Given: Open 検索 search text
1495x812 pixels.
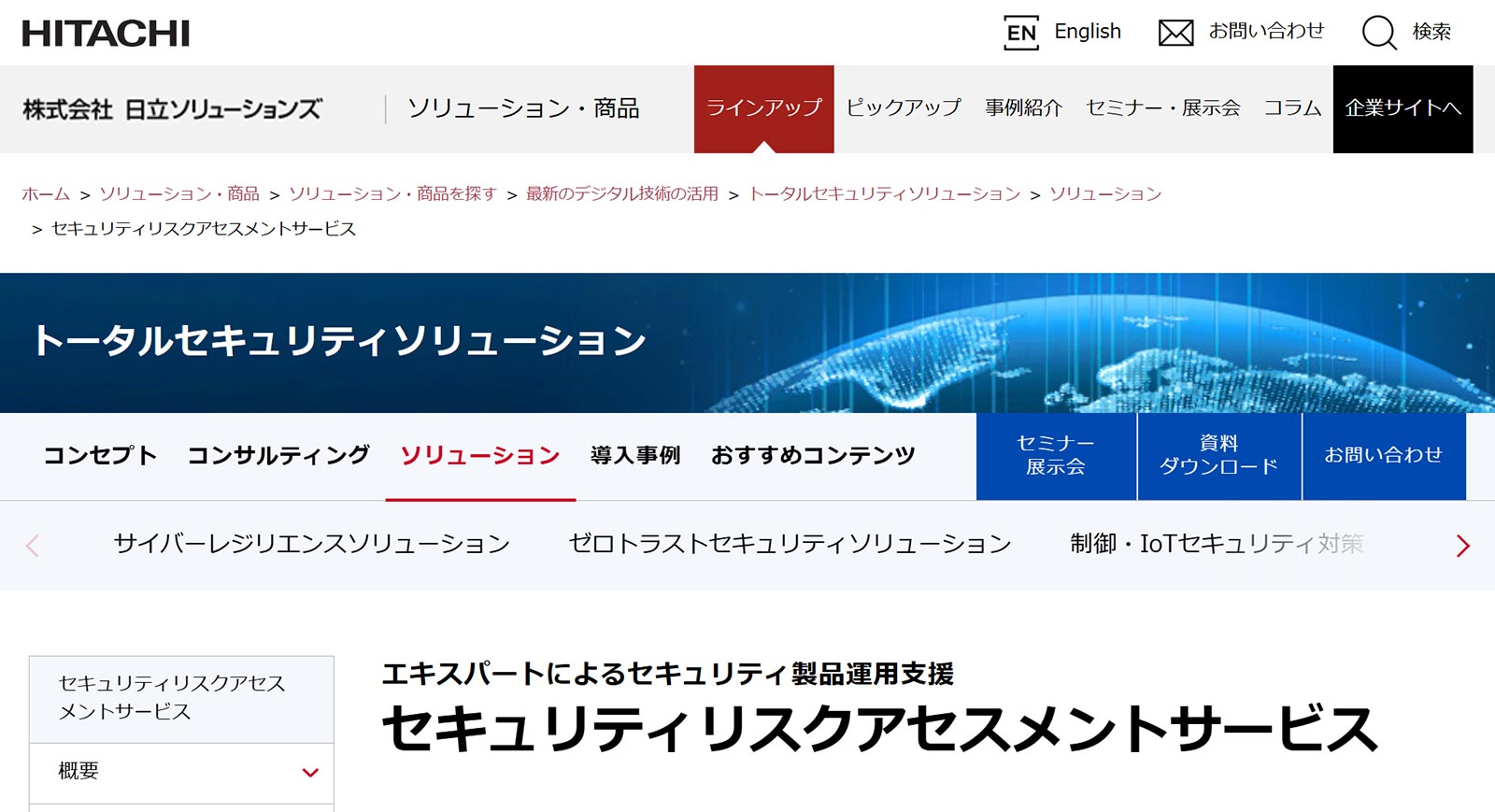Looking at the screenshot, I should pos(1431,32).
